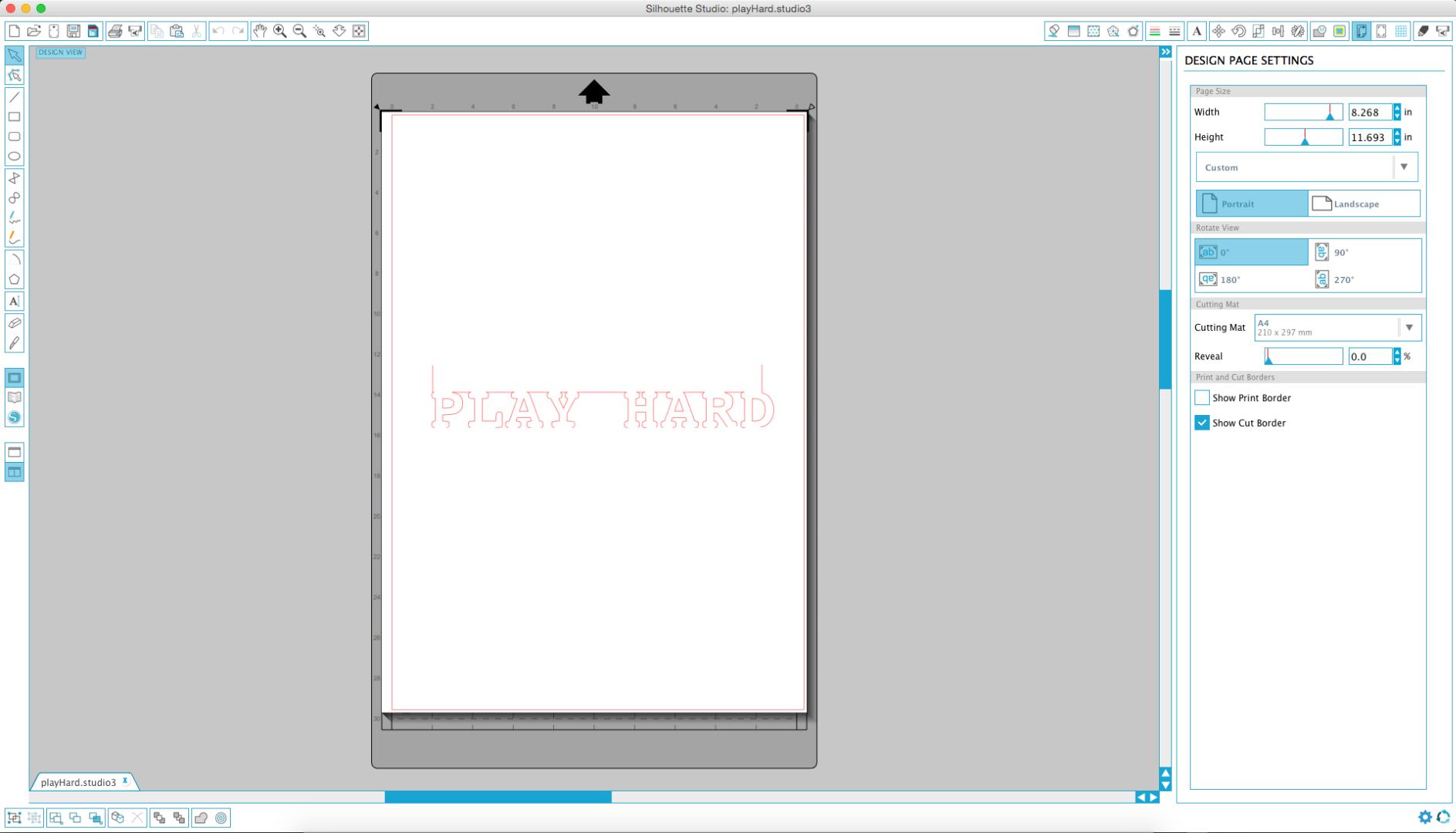Switch page orientation to Landscape
Screen dimensions: 1456x833
[x=1363, y=203]
